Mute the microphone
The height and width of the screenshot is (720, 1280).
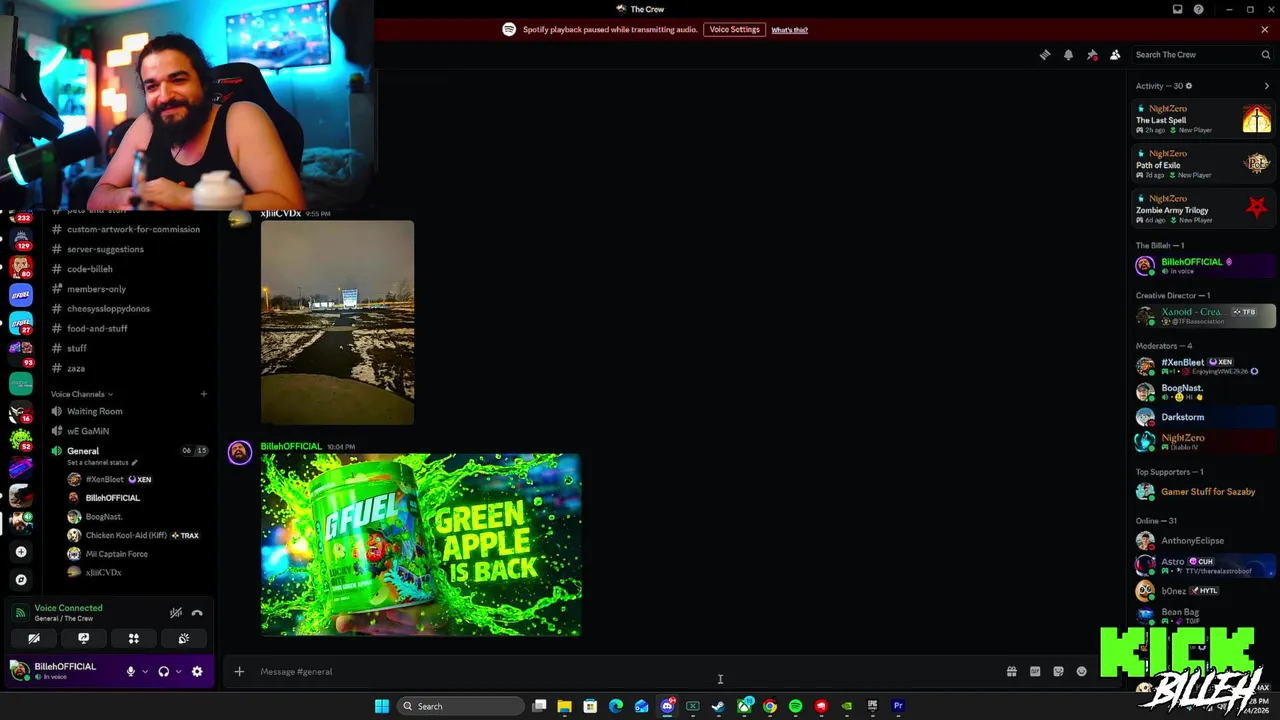click(130, 672)
